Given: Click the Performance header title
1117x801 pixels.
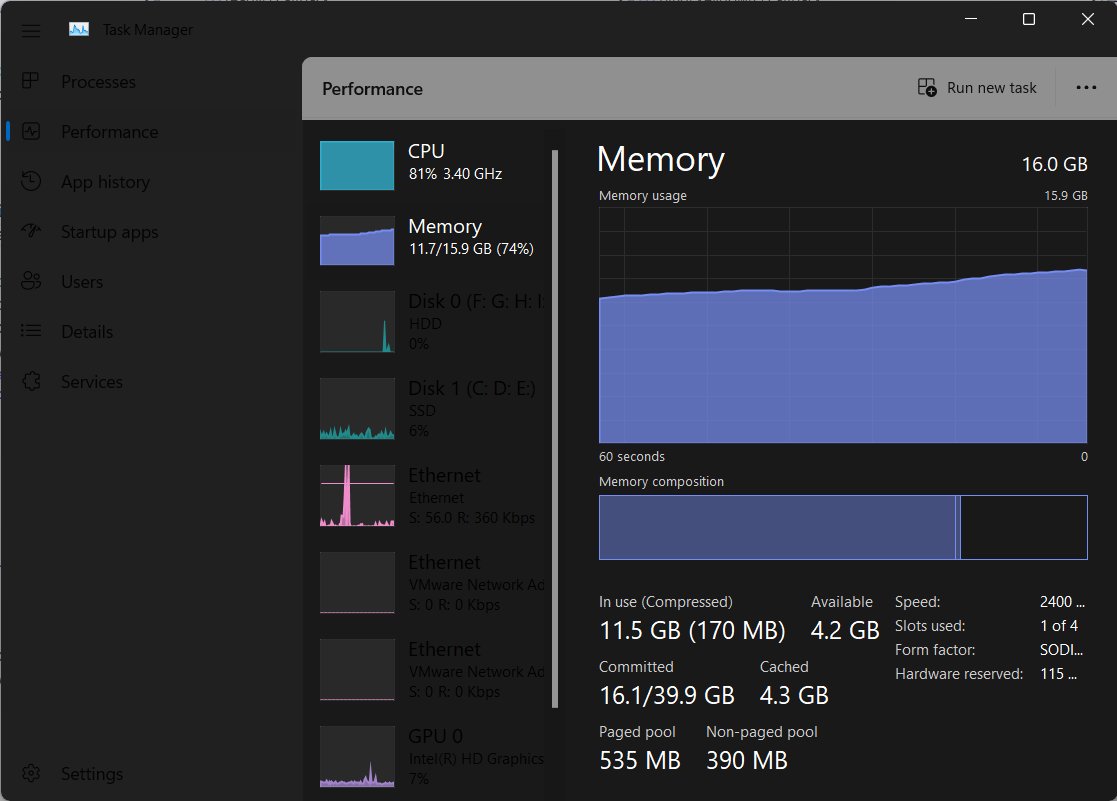Looking at the screenshot, I should [x=372, y=89].
